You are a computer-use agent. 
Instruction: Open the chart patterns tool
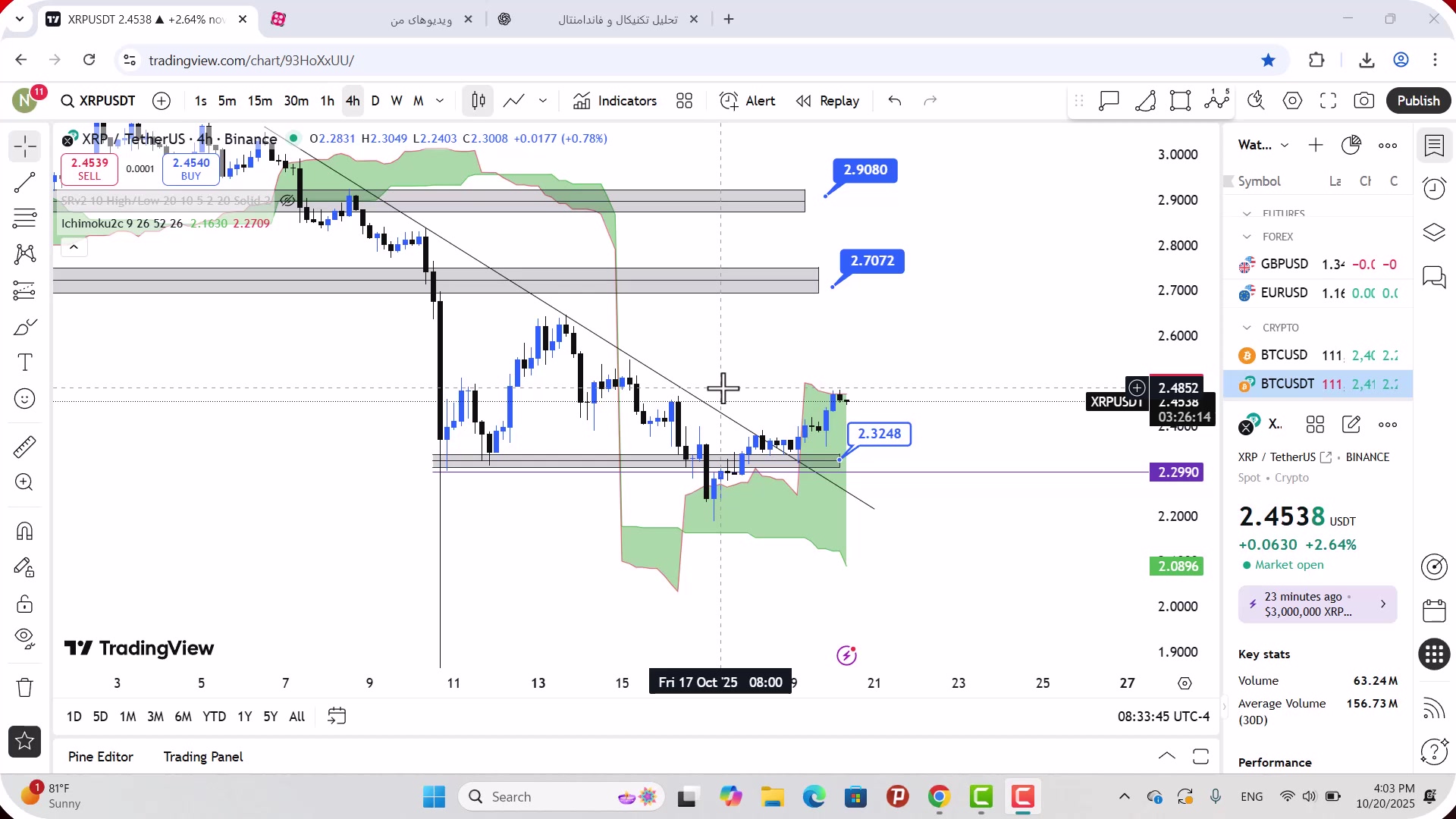[25, 254]
